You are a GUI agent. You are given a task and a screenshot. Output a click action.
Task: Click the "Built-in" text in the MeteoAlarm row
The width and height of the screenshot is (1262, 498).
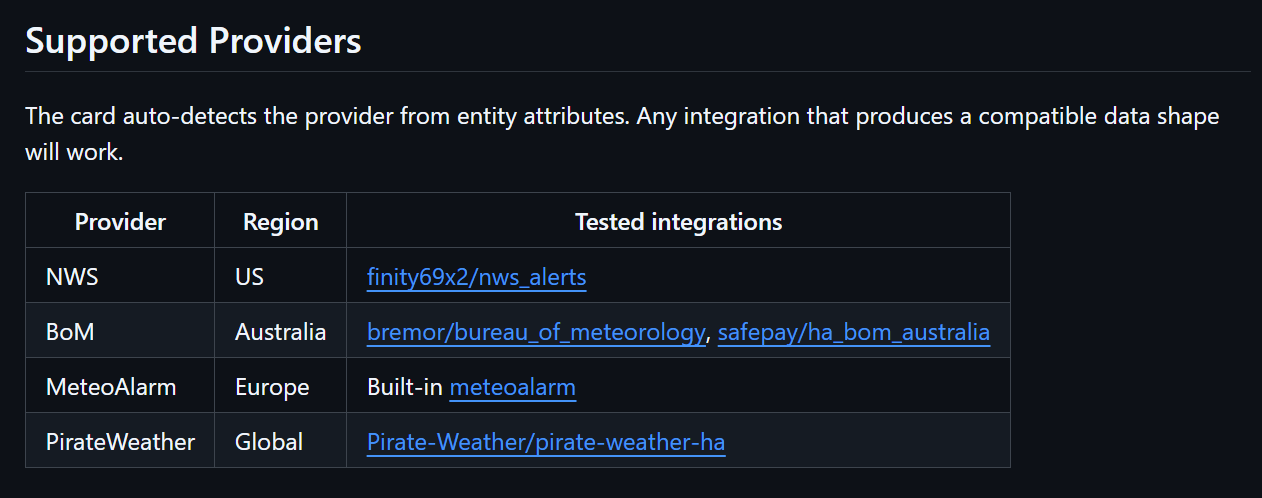tap(405, 387)
